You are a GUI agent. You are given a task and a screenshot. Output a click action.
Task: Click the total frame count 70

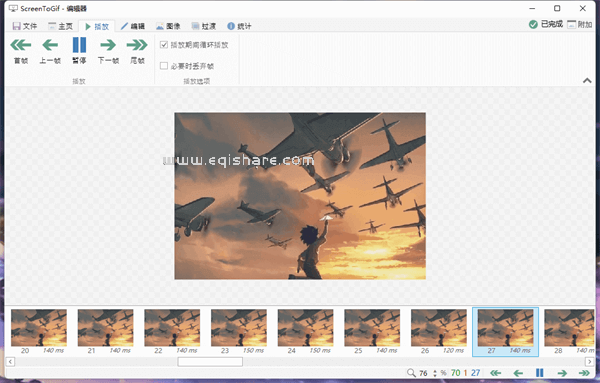pos(455,373)
